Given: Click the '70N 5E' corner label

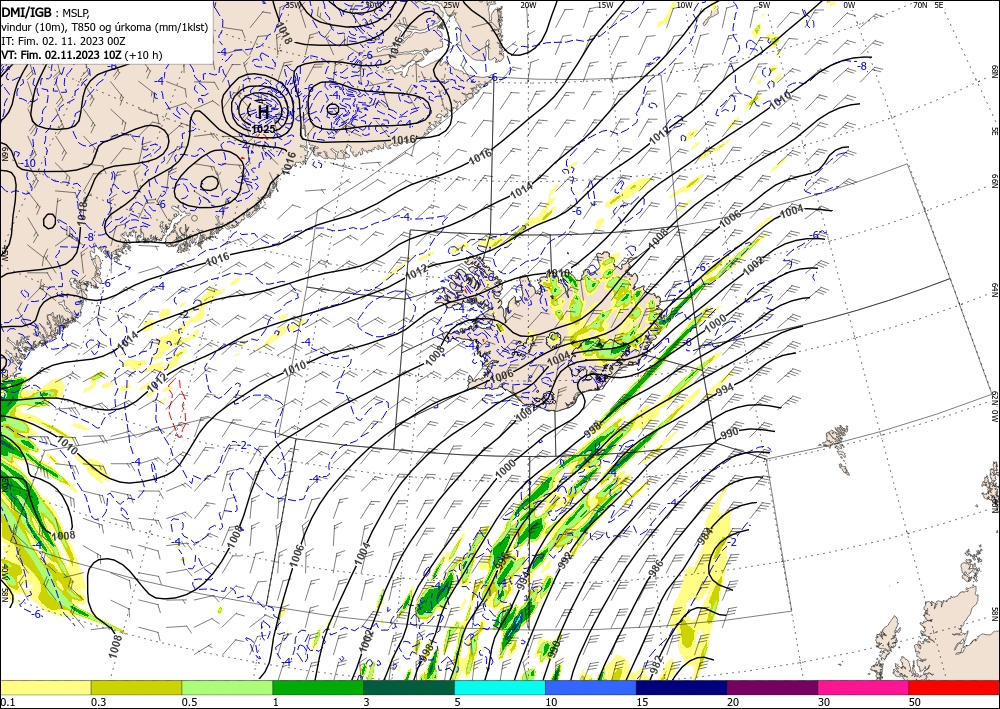Looking at the screenshot, I should pos(928,5).
